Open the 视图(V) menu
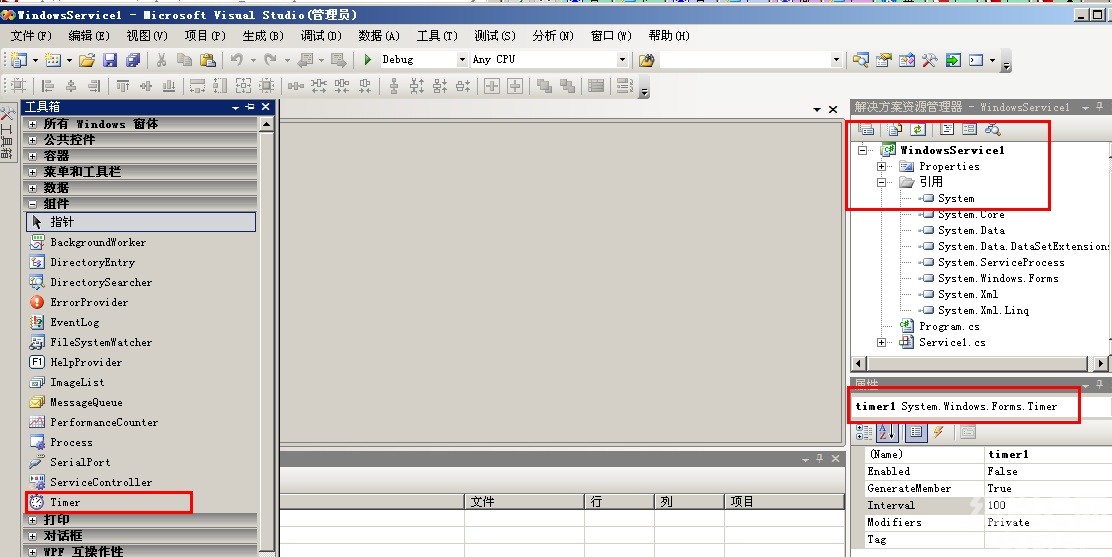 point(147,35)
